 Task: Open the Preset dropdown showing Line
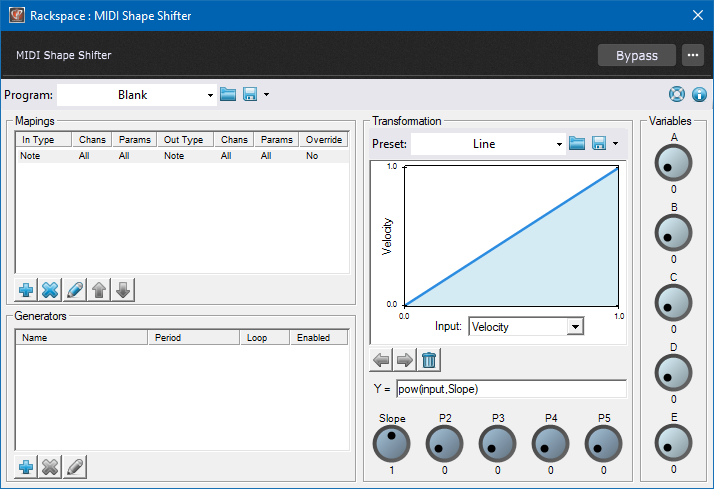(488, 144)
